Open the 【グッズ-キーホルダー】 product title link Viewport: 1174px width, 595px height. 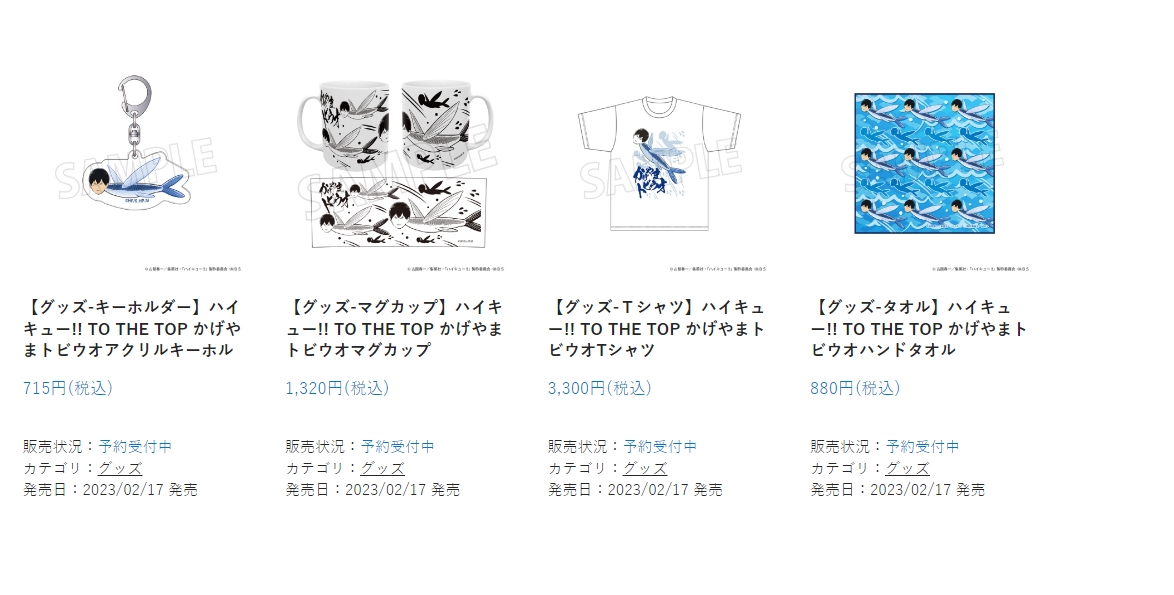coord(133,329)
